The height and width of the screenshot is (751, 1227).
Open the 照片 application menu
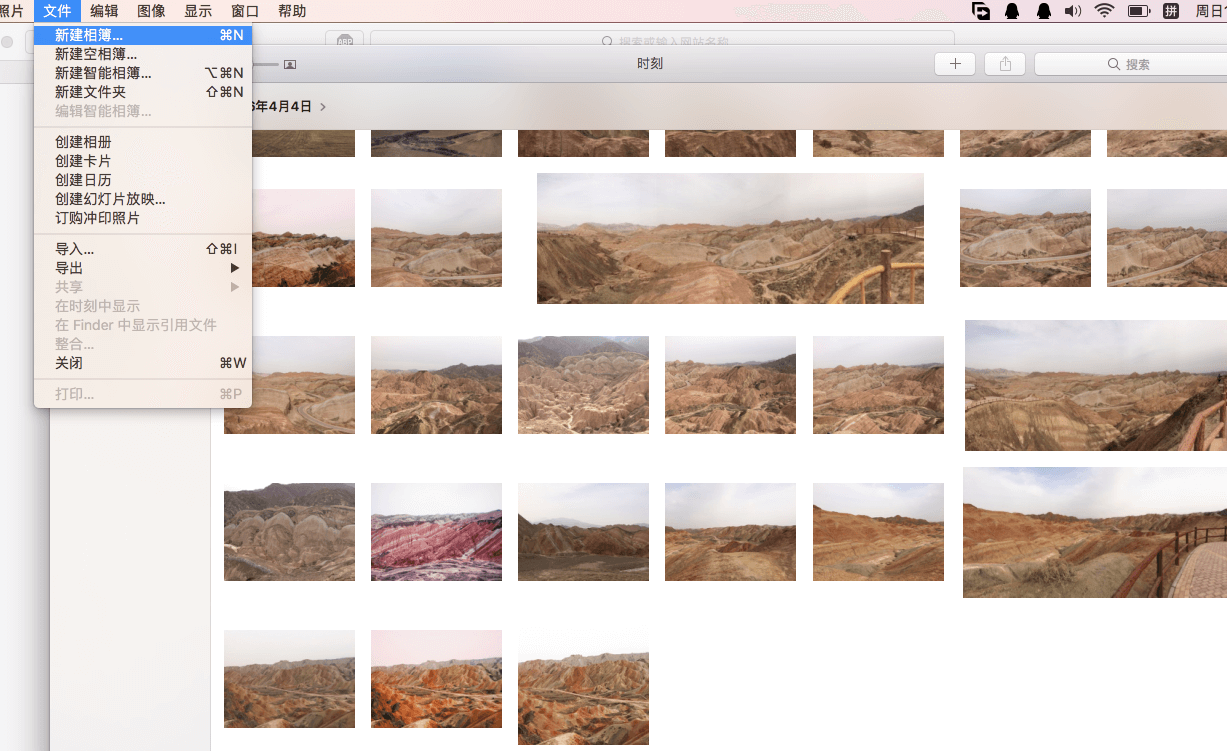coord(13,11)
